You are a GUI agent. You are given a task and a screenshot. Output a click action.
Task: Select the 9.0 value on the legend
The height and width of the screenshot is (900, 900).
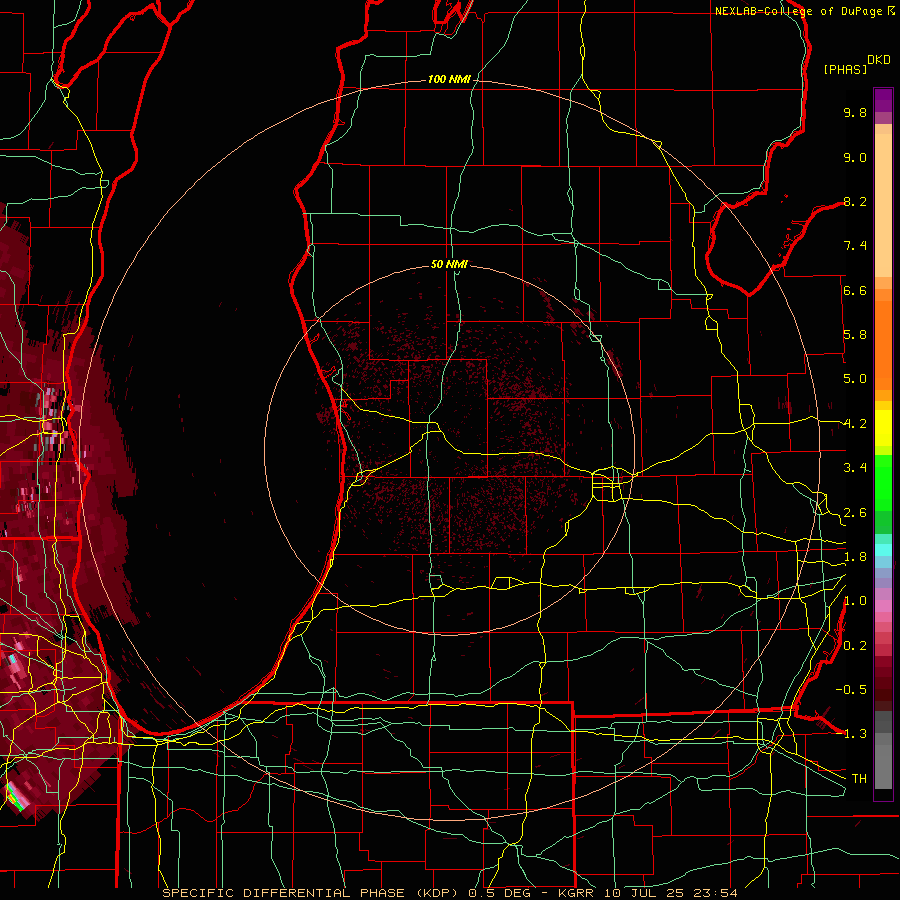point(855,157)
